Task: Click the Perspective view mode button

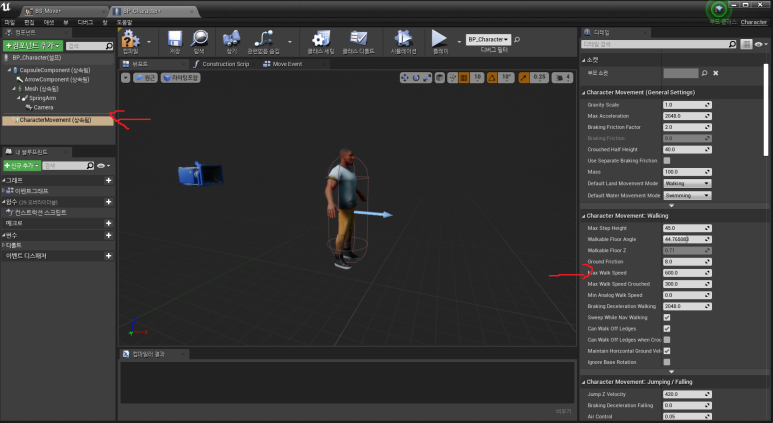Action: 145,77
